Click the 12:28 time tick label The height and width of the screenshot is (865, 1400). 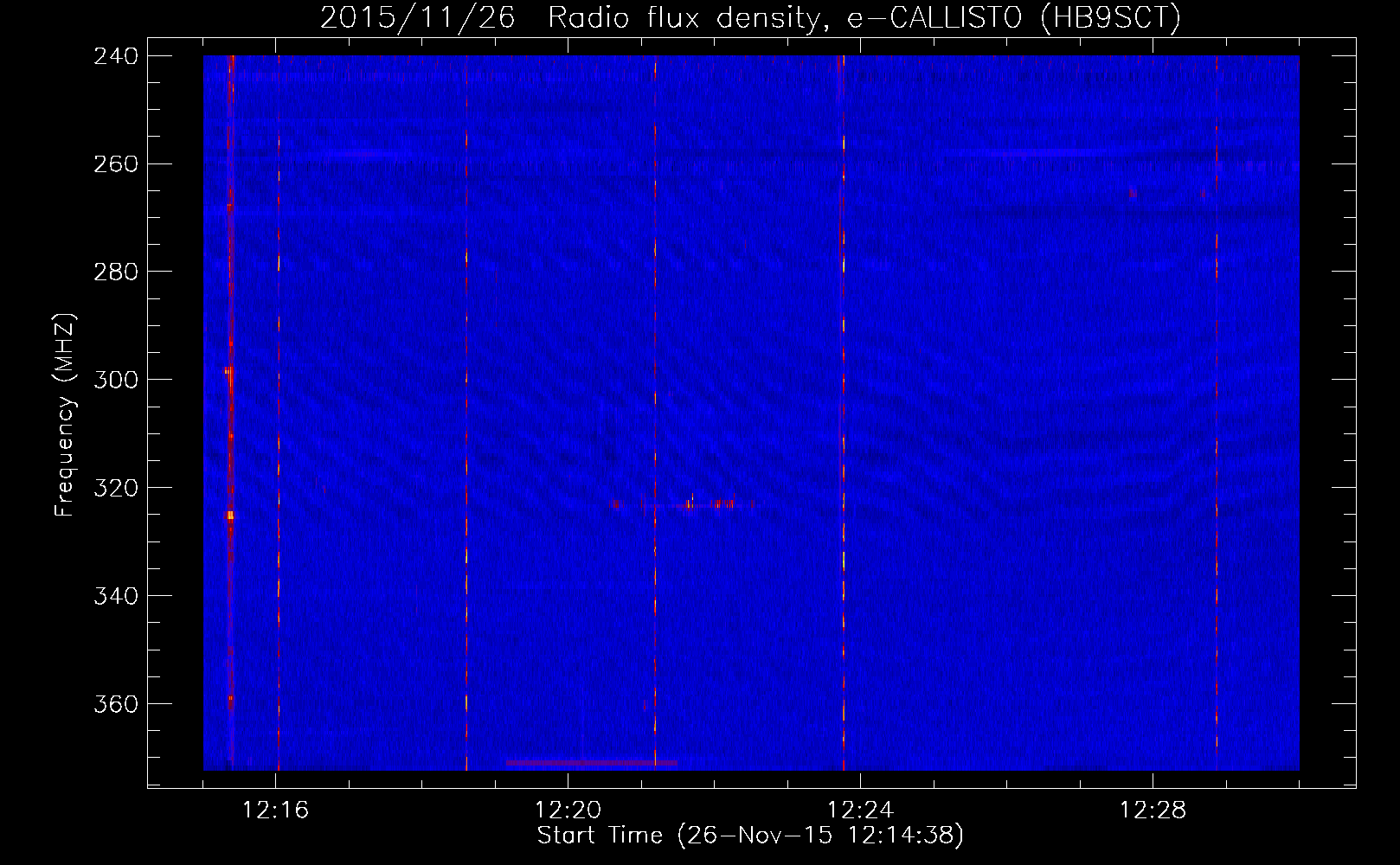point(1153,811)
